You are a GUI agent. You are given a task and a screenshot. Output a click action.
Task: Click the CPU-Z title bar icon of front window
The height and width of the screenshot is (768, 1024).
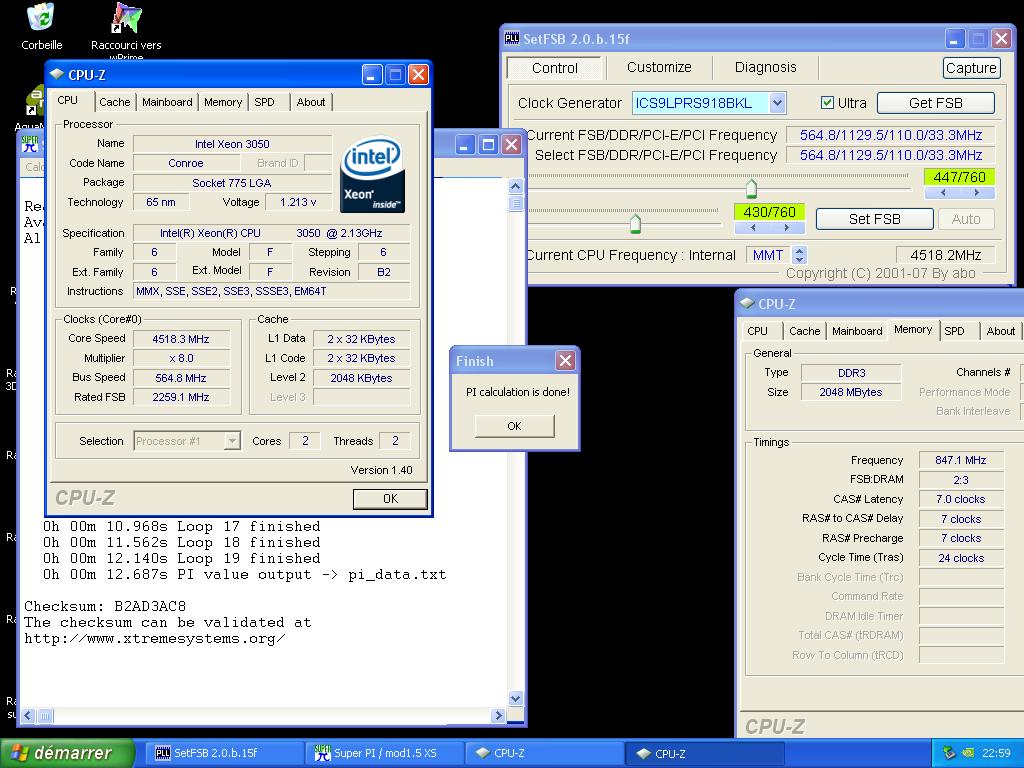57,74
